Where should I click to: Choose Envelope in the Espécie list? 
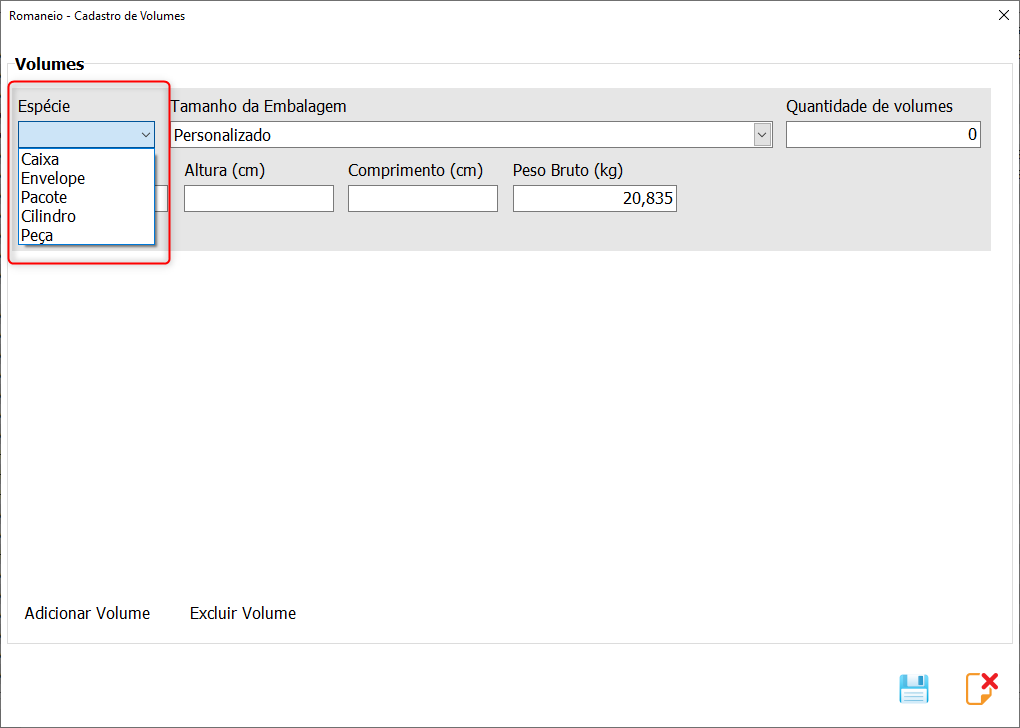(53, 178)
